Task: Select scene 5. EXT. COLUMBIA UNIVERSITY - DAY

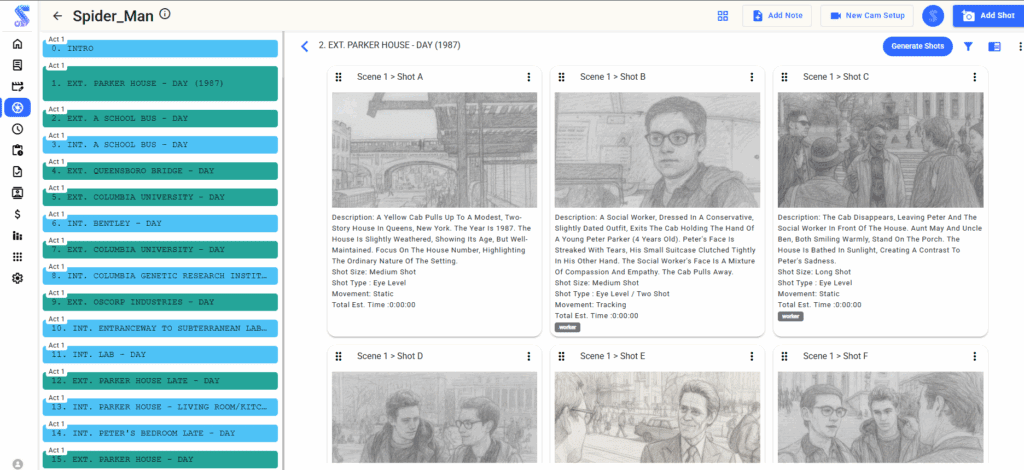Action: click(160, 196)
